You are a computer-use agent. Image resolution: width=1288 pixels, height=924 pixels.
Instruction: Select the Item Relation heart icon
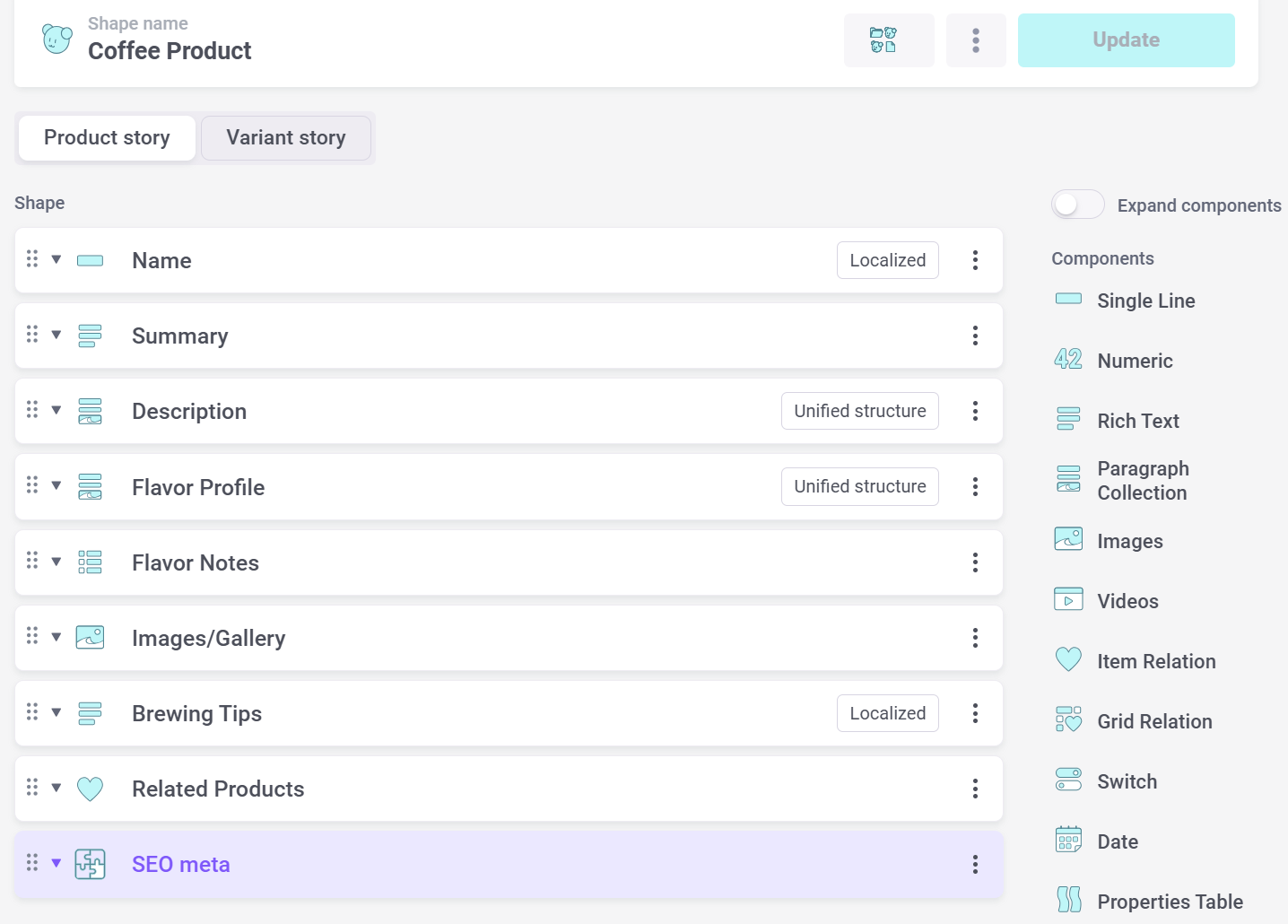(x=1067, y=660)
